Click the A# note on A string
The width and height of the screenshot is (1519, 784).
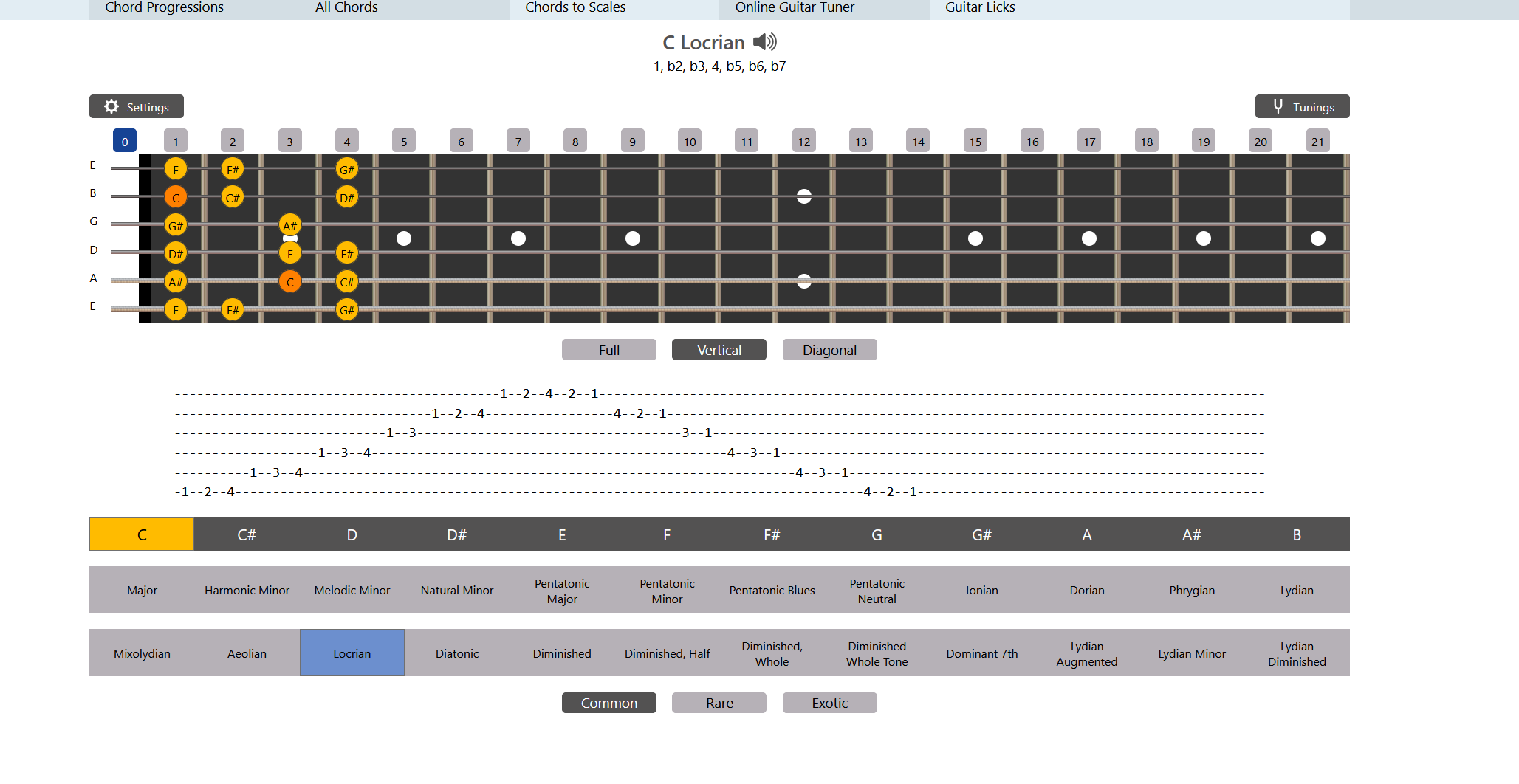click(x=176, y=281)
